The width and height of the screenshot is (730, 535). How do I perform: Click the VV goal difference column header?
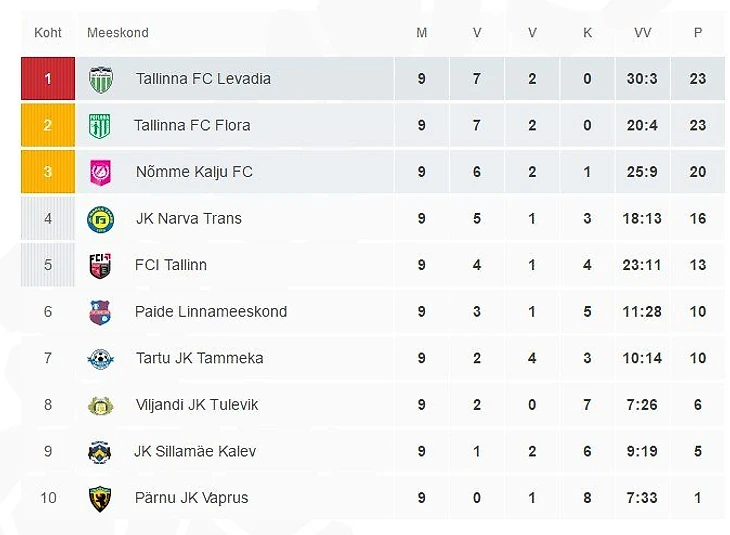click(643, 33)
